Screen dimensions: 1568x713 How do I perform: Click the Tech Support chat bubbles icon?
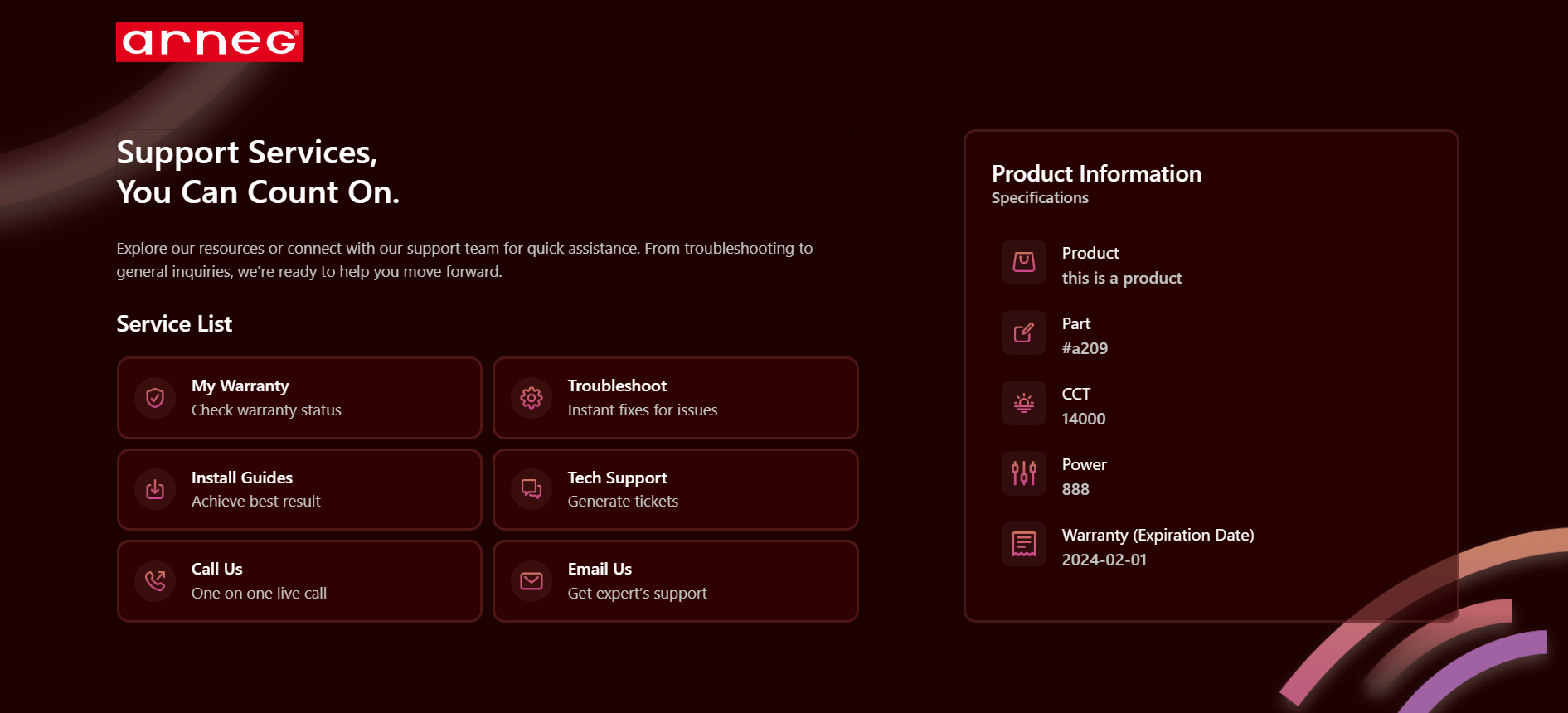click(532, 489)
